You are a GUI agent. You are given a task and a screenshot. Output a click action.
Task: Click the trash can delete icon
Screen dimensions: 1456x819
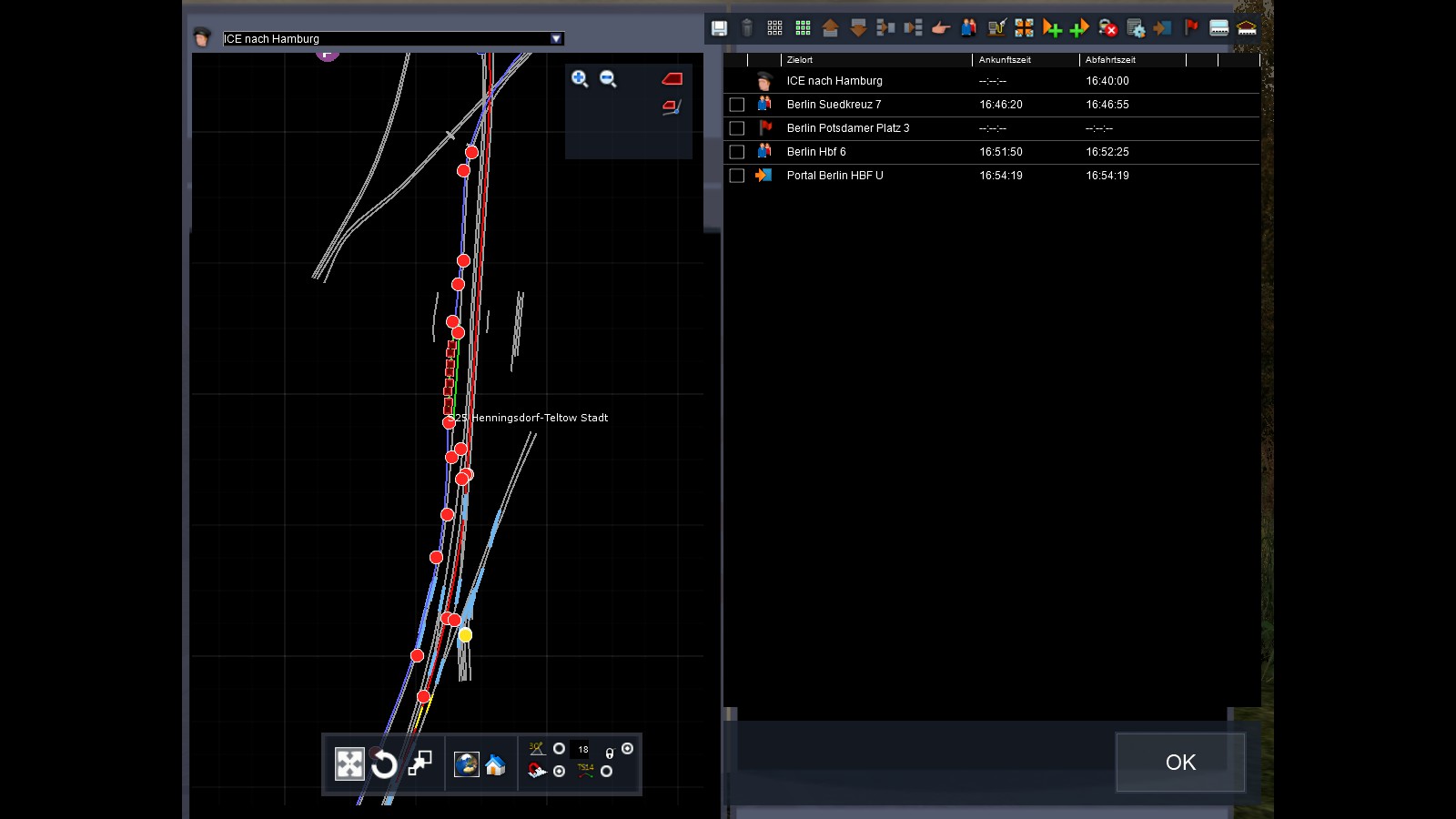click(747, 28)
